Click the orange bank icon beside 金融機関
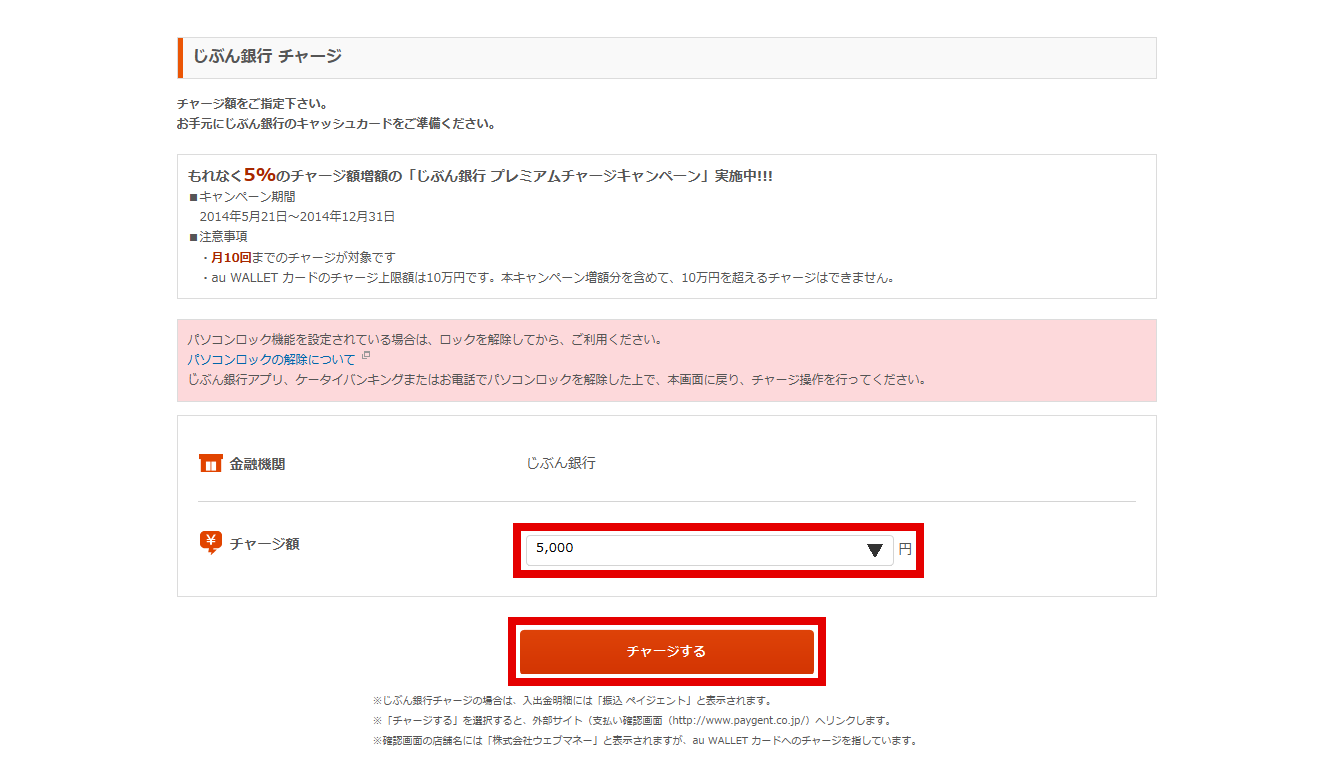1332x774 pixels. (210, 464)
